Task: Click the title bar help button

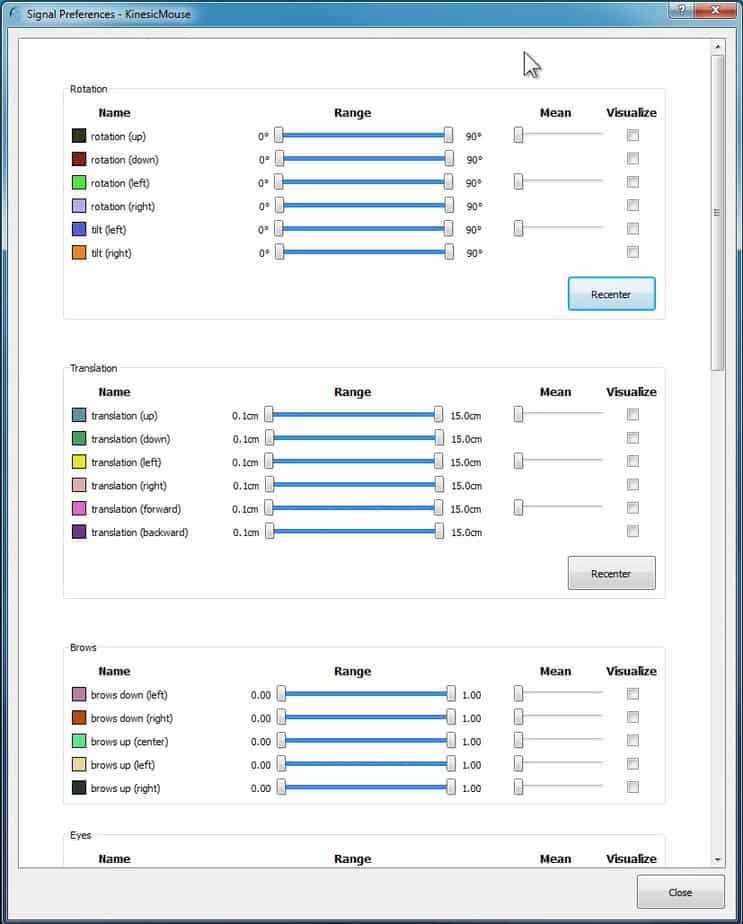Action: click(681, 9)
